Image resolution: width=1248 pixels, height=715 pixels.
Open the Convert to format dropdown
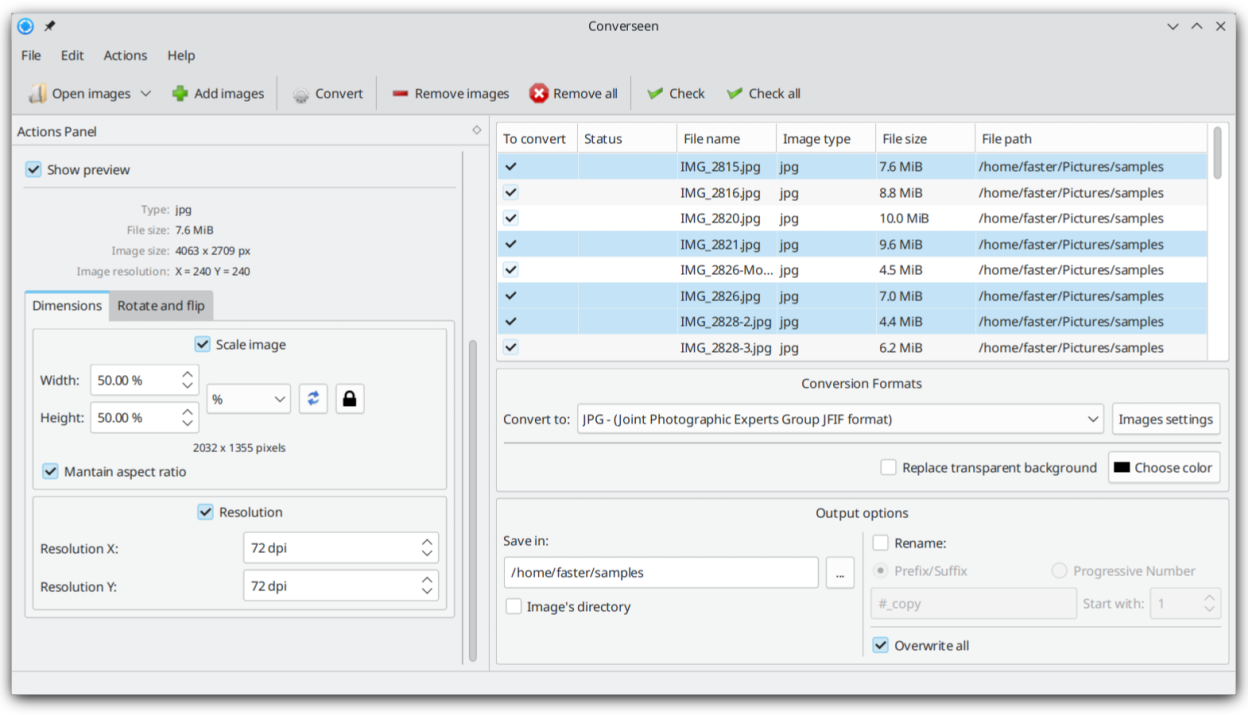[x=840, y=420]
